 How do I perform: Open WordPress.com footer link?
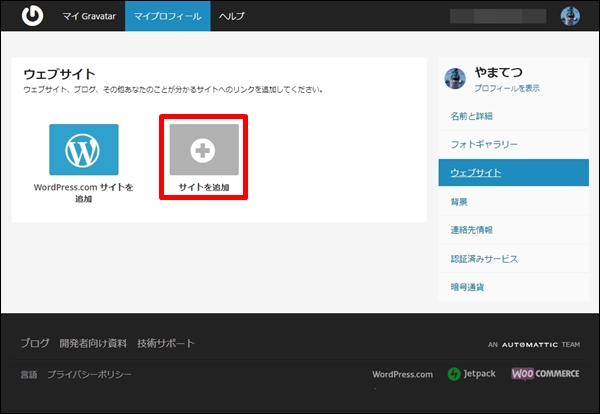[403, 375]
